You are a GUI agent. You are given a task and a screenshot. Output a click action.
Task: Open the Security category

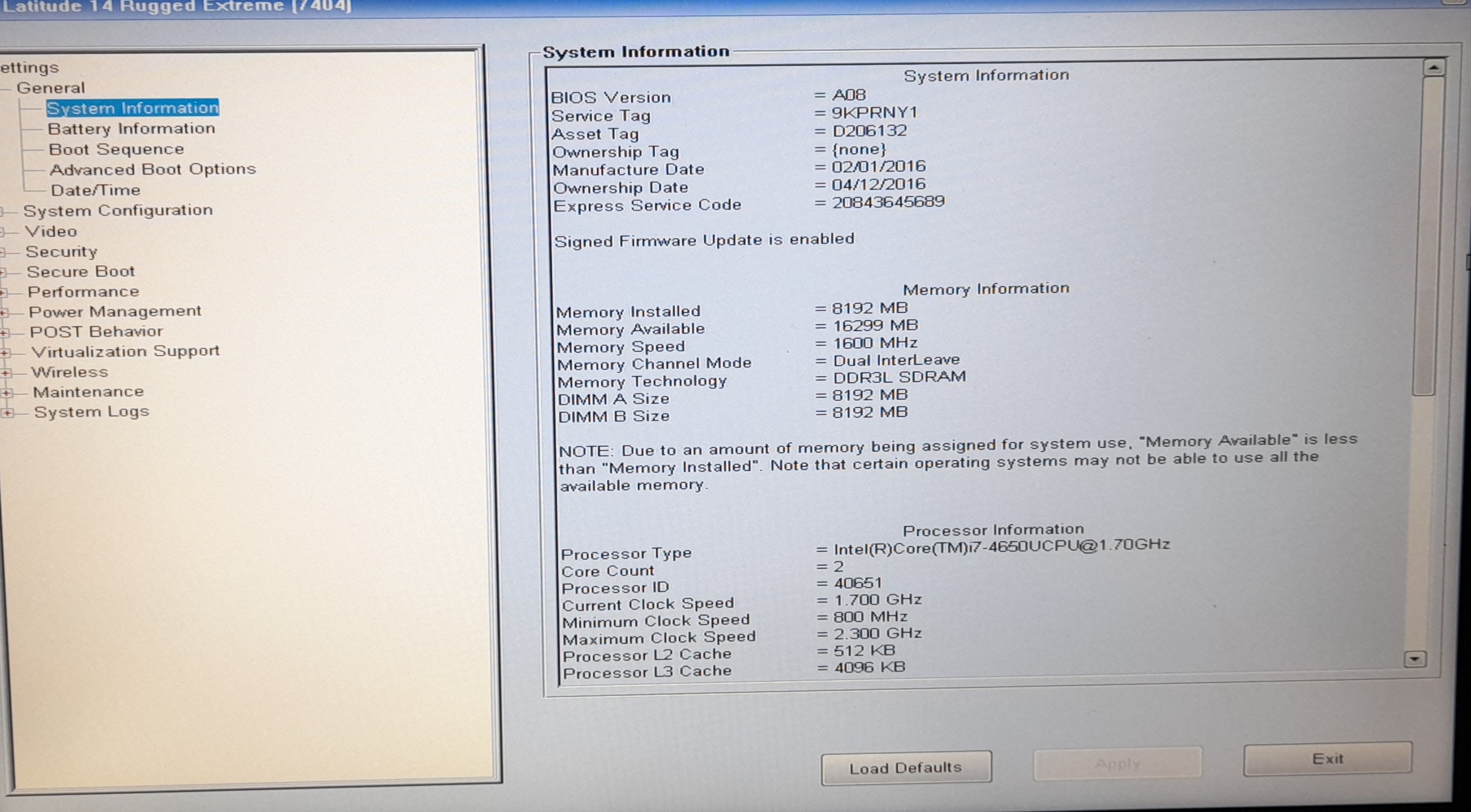(61, 252)
